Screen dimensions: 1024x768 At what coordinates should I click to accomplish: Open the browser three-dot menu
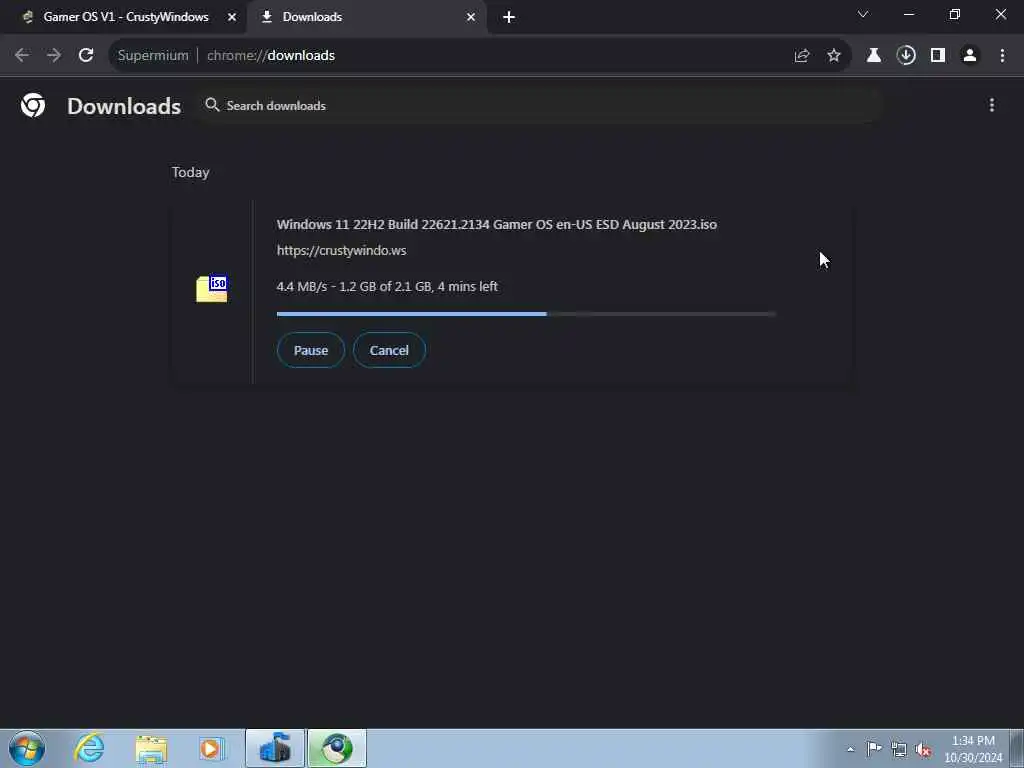click(x=1002, y=56)
